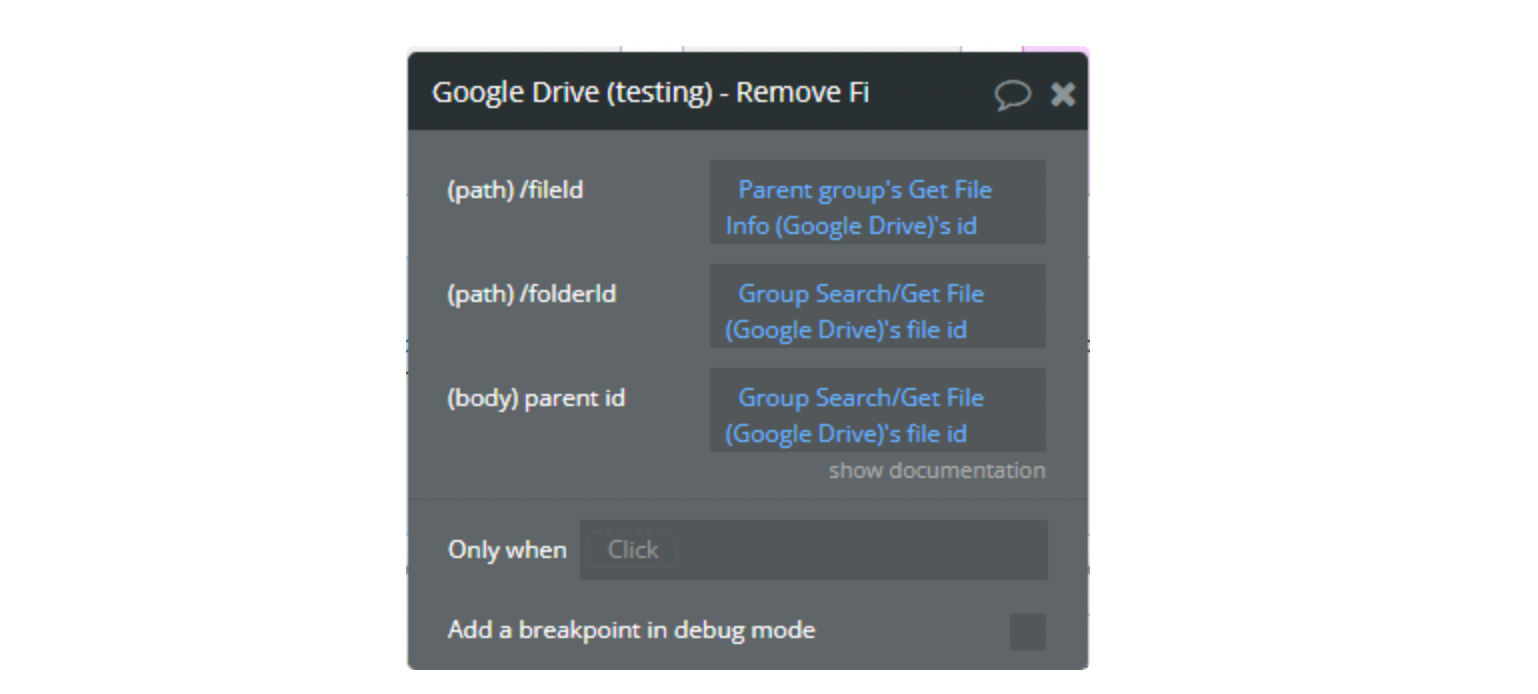Image resolution: width=1538 pixels, height=694 pixels.
Task: Enable breakpoint in debug mode checkbox
Action: pos(1028,632)
